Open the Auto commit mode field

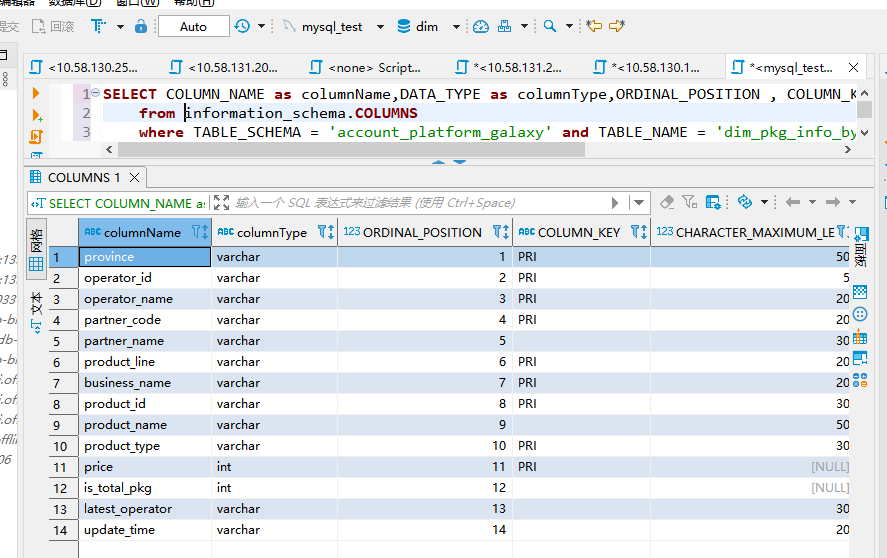(193, 27)
